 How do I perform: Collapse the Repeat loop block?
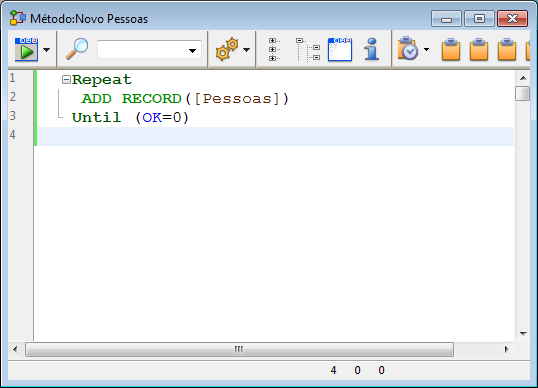[66, 80]
